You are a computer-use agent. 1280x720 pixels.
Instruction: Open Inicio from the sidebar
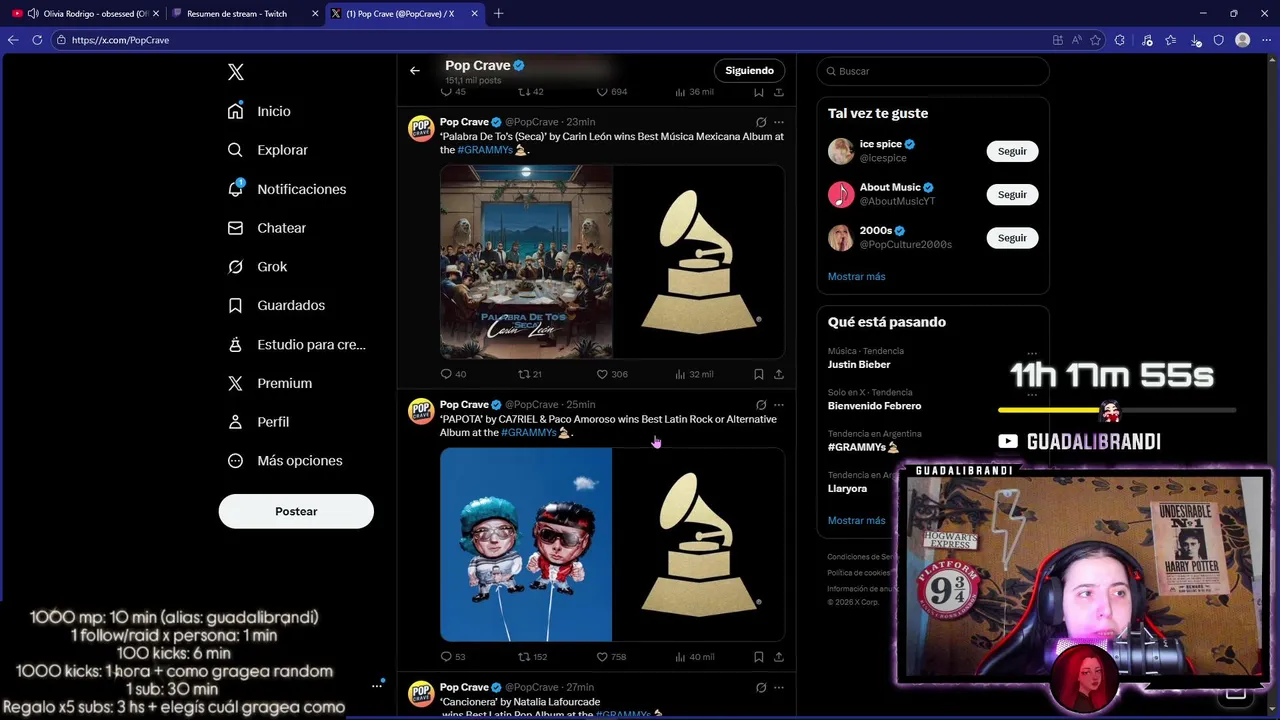pos(259,111)
